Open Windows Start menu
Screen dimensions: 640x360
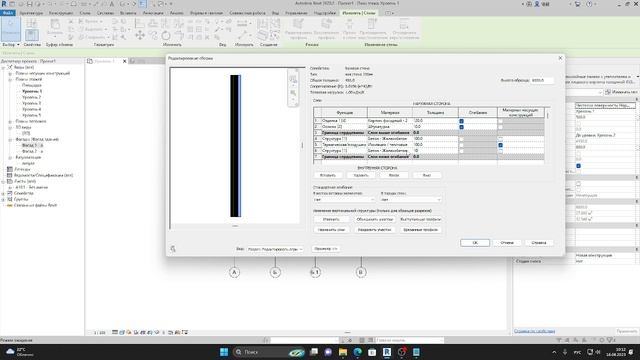224,352
